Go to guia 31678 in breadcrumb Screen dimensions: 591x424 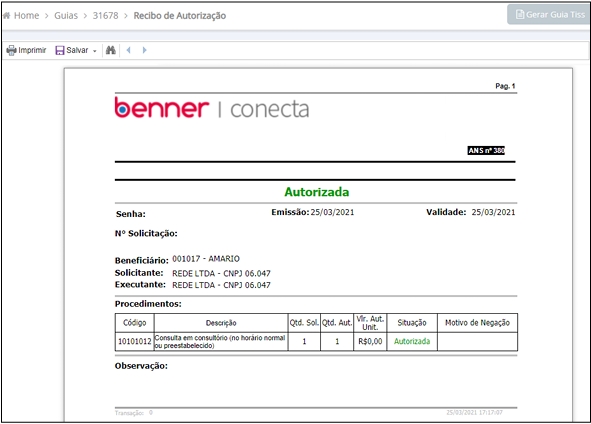106,16
